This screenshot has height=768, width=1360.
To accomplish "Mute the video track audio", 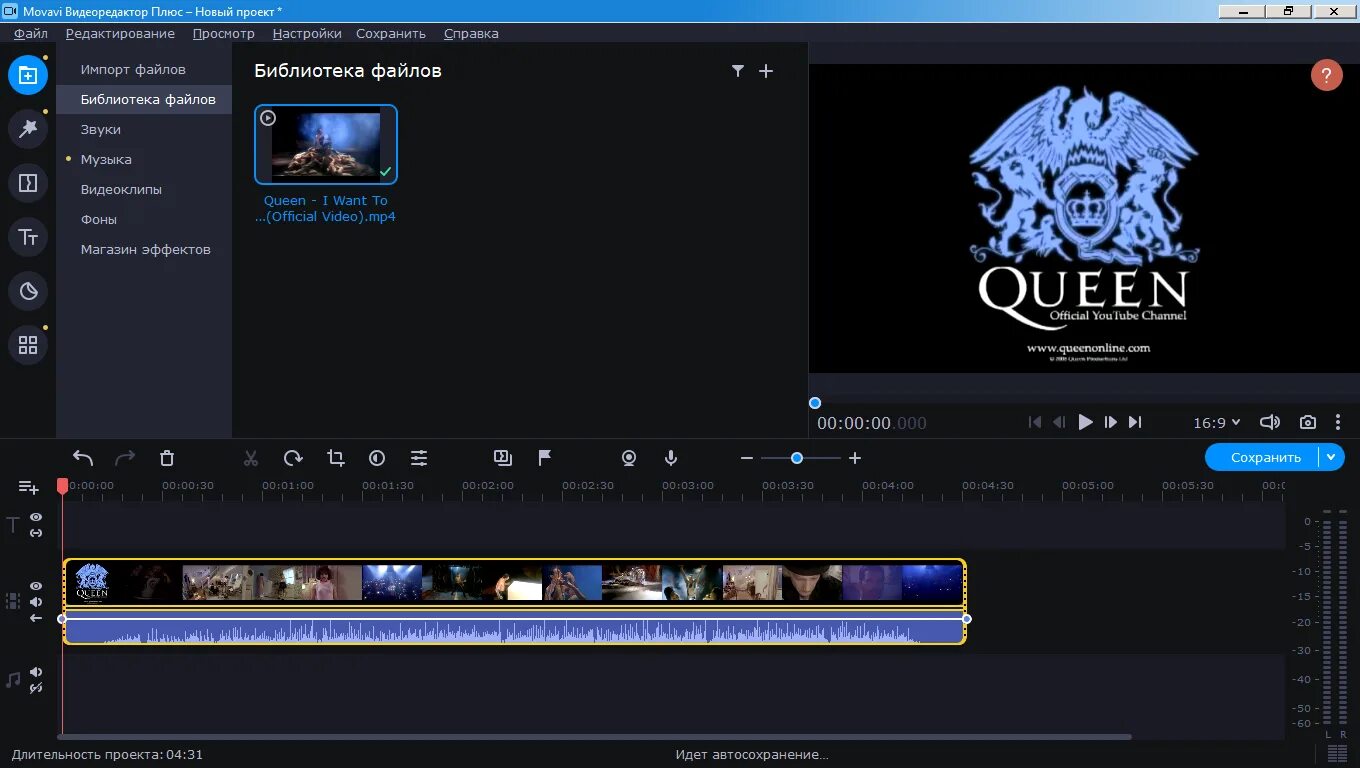I will point(36,602).
